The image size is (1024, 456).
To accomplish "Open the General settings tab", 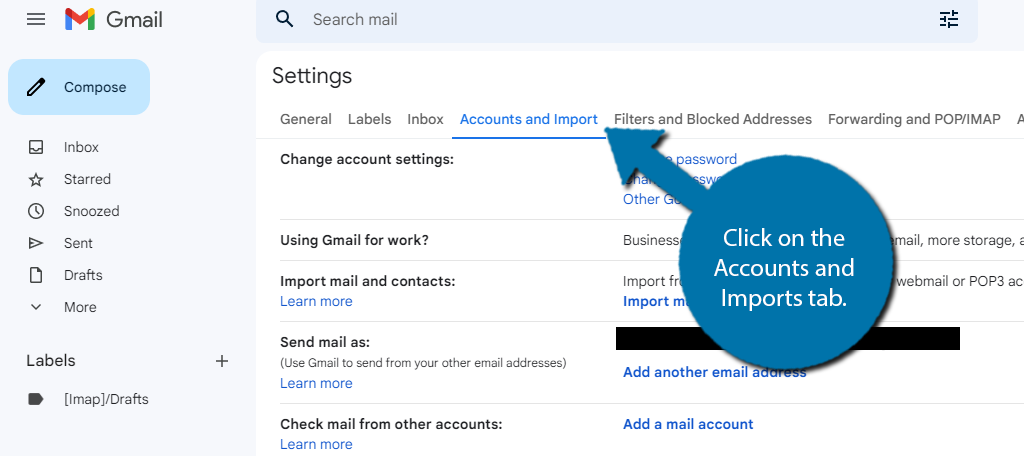I will coord(306,120).
